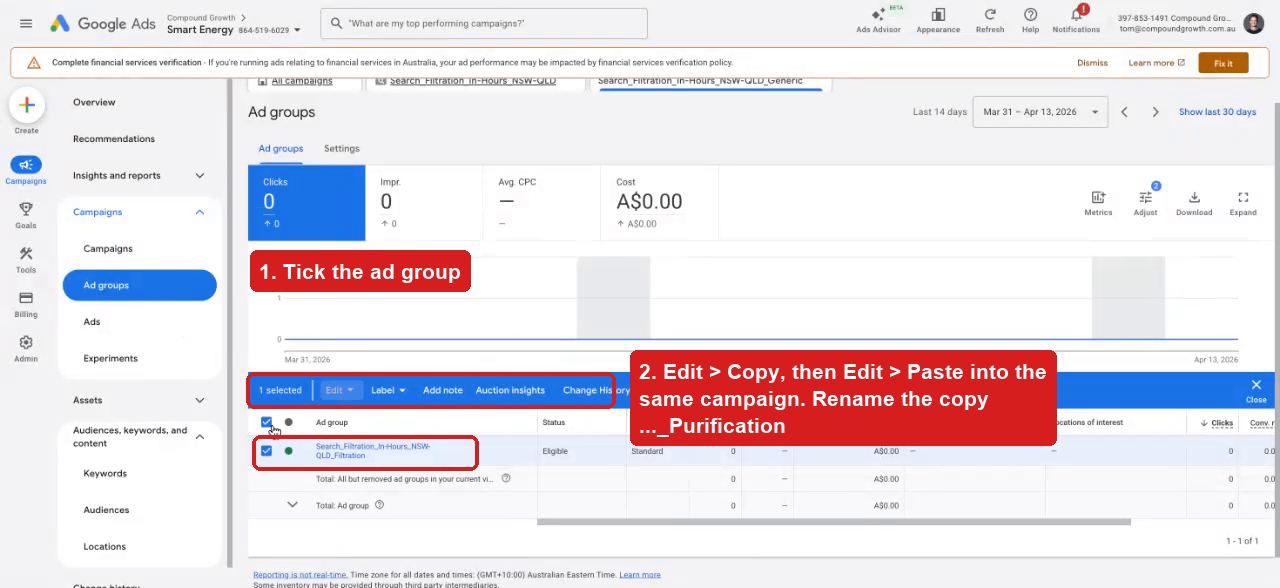Download the ad groups report

coord(1194,203)
